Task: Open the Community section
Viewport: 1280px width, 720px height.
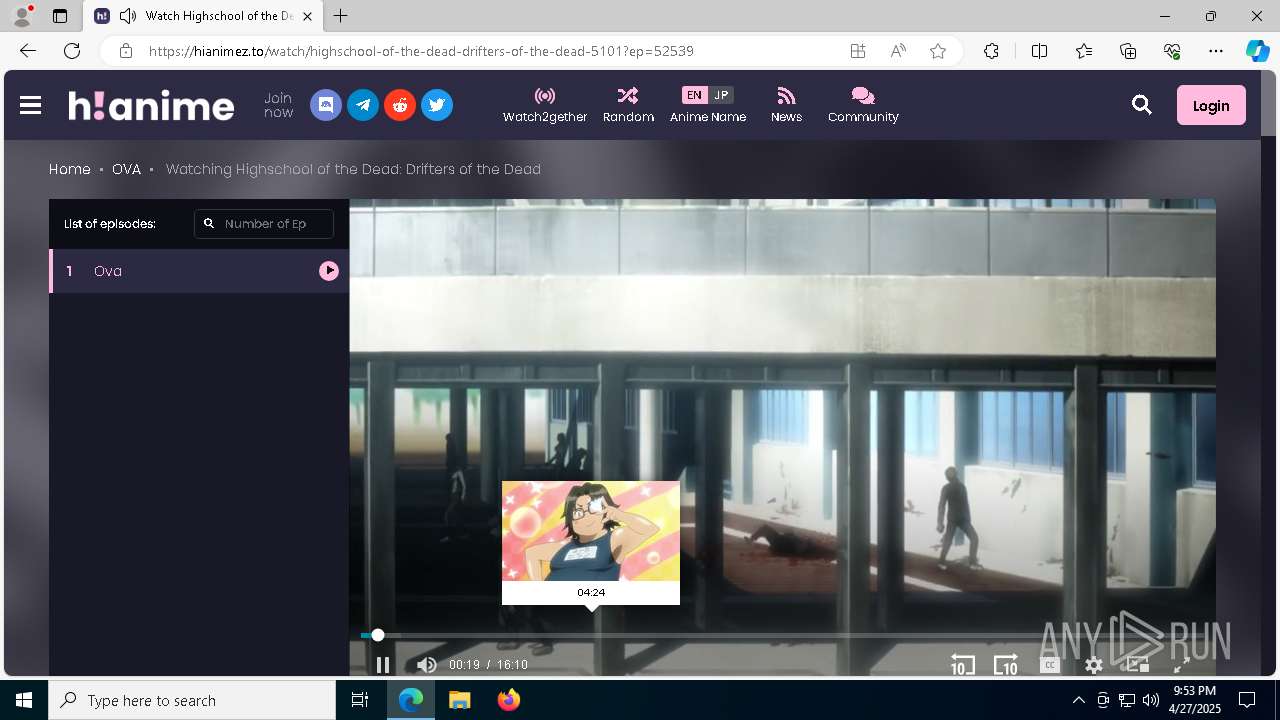Action: point(863,105)
